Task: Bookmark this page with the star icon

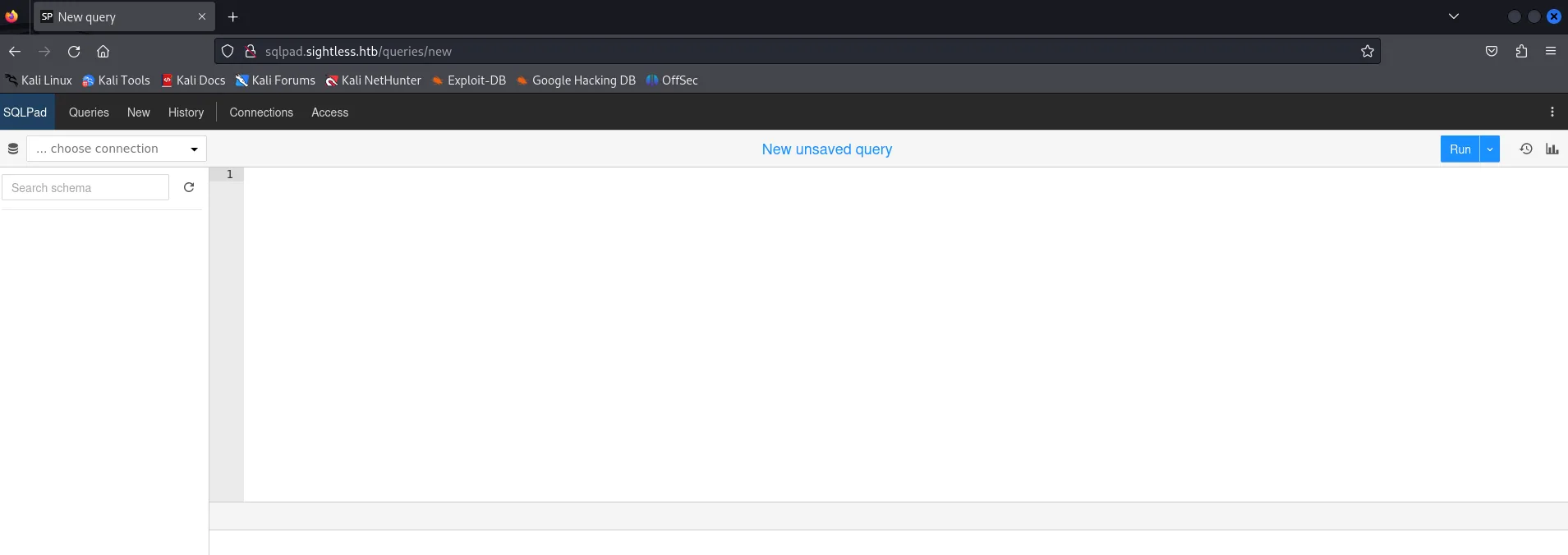Action: (1367, 51)
